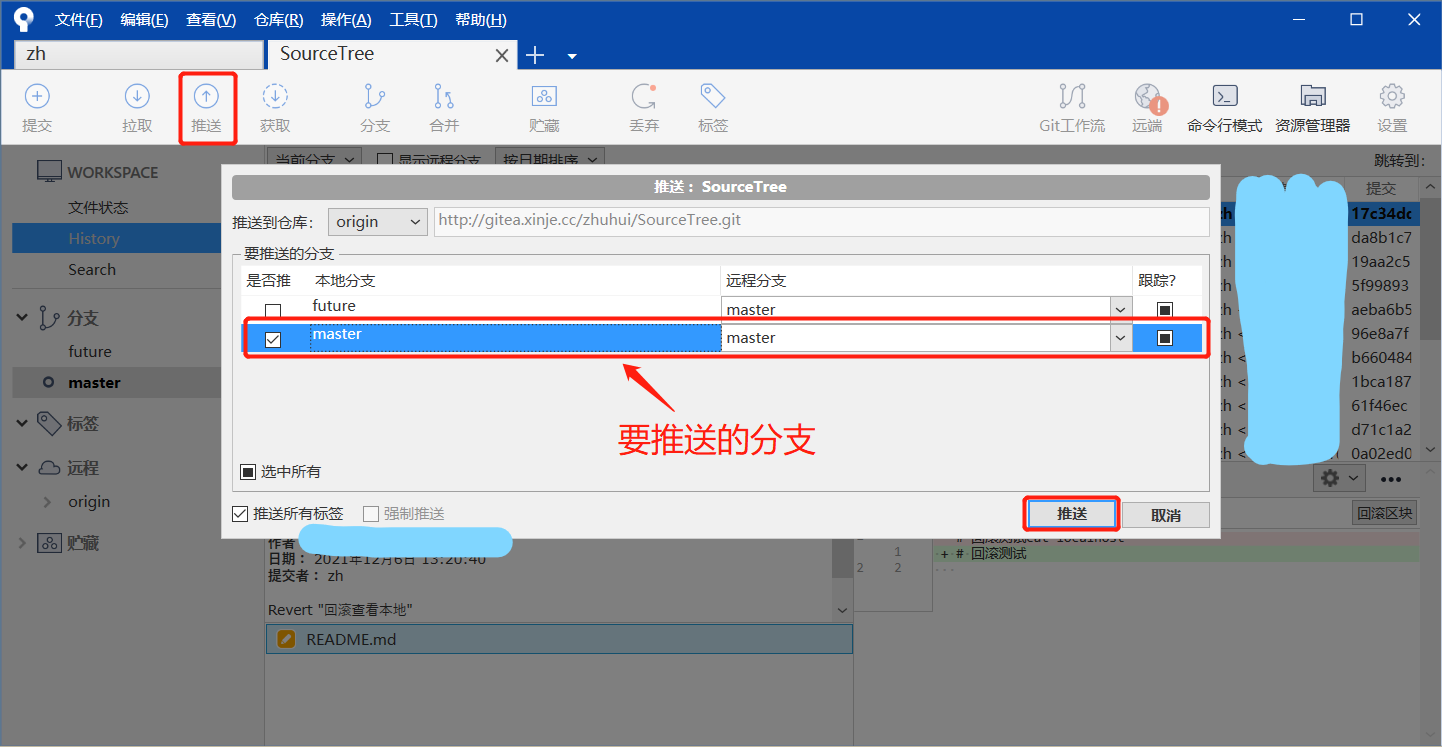The image size is (1442, 747).
Task: Click the 获取 (Fetch) toolbar icon
Action: point(275,97)
